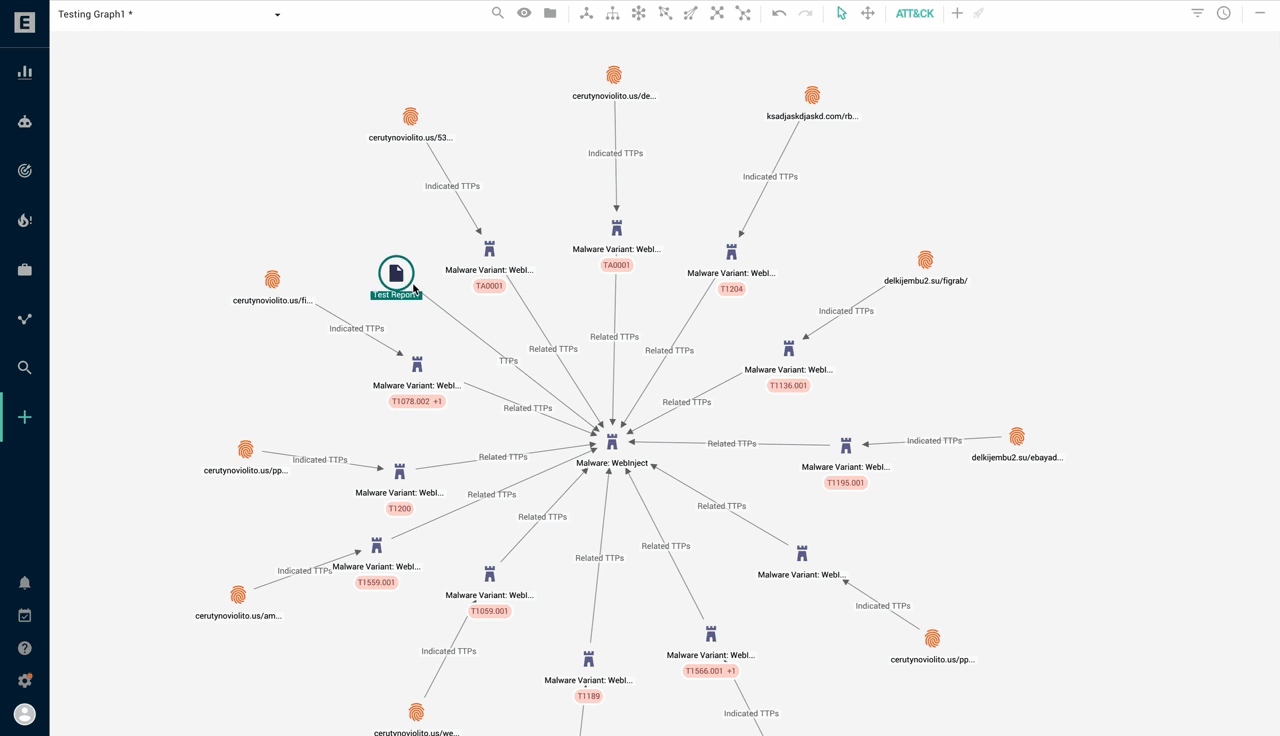Select the central Malware: WebInject node
Viewport: 1280px width, 736px height.
click(612, 441)
